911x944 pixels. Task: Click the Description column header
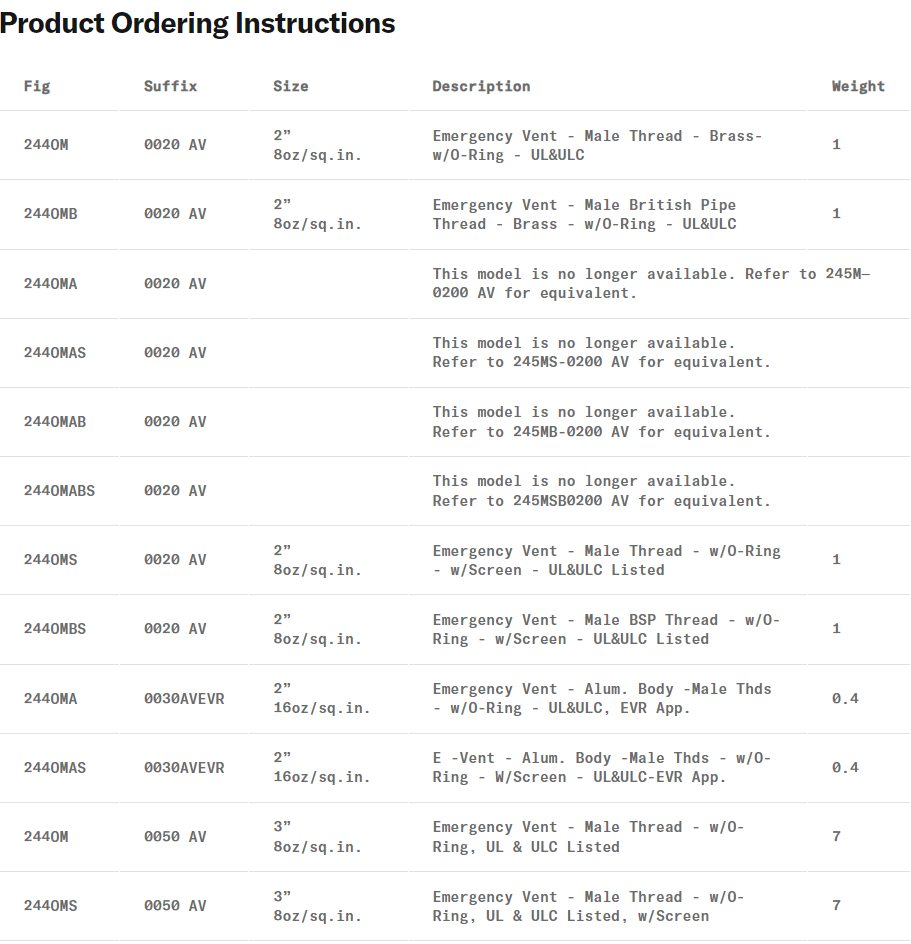481,86
